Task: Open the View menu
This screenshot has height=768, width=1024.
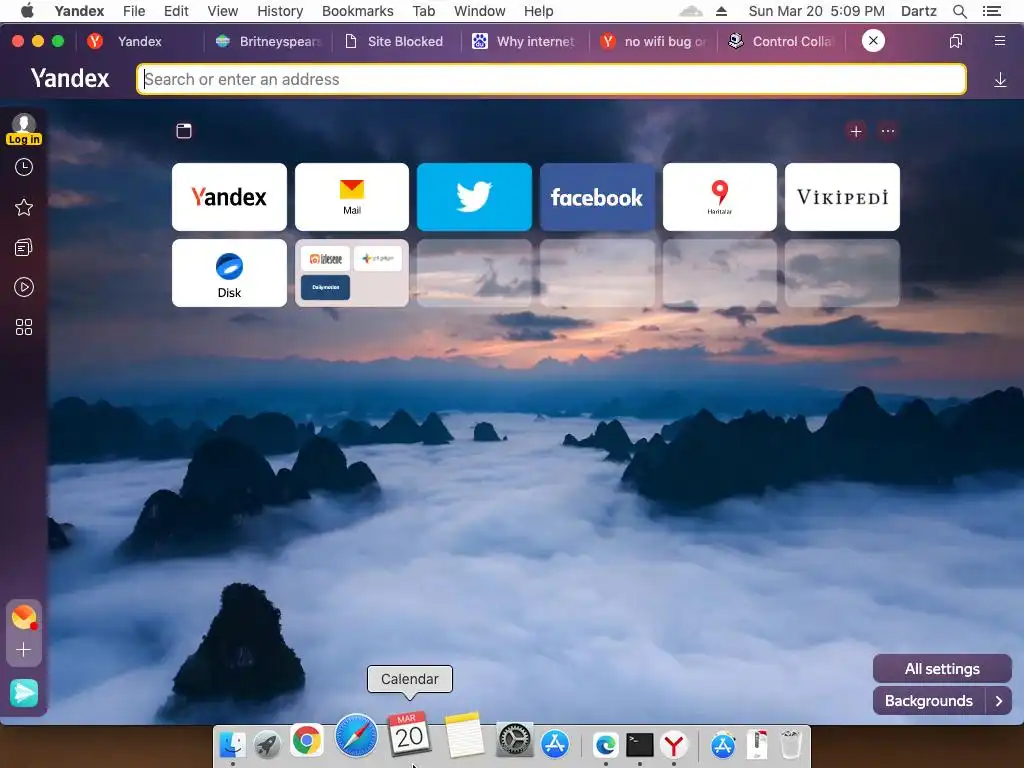Action: click(x=223, y=11)
